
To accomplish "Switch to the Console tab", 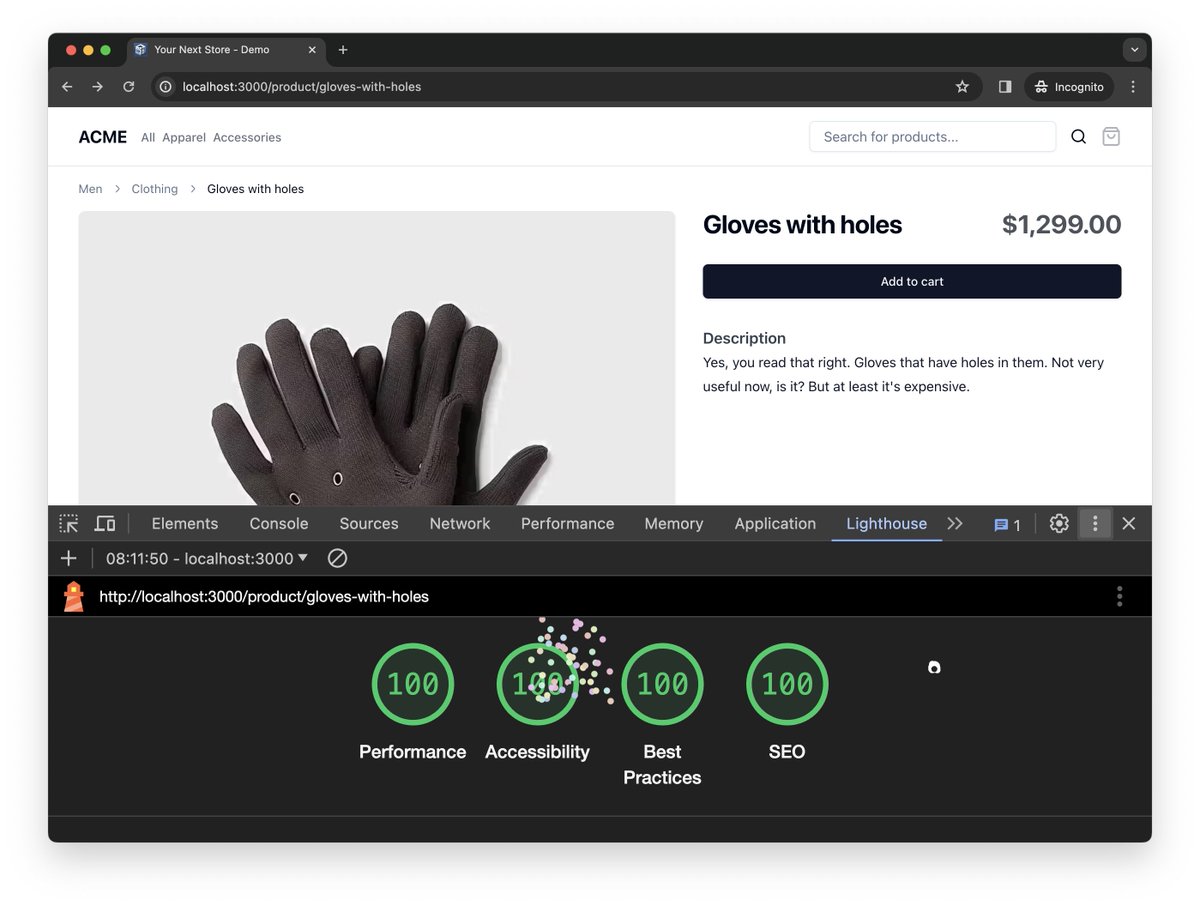I will (x=278, y=523).
